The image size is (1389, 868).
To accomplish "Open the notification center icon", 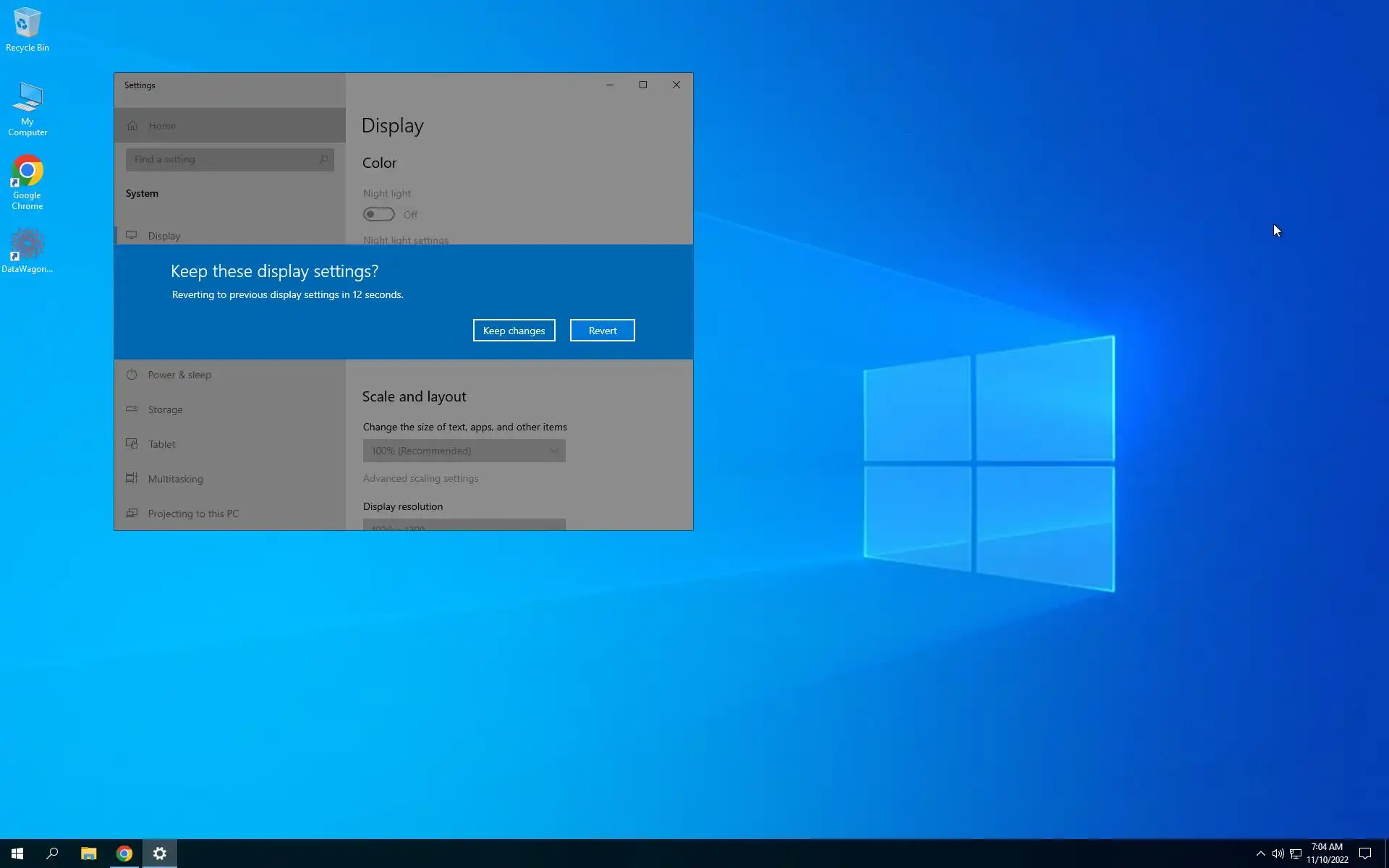I will pyautogui.click(x=1365, y=854).
